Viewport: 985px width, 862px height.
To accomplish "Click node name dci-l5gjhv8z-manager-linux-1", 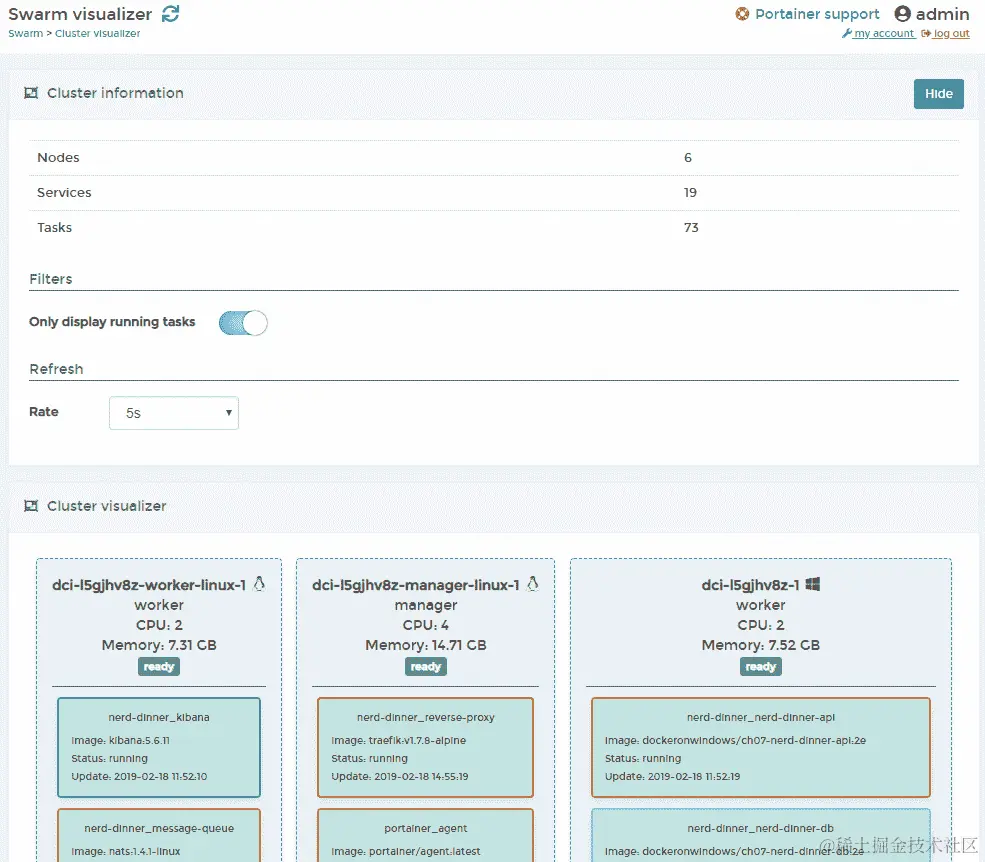I will coord(416,585).
